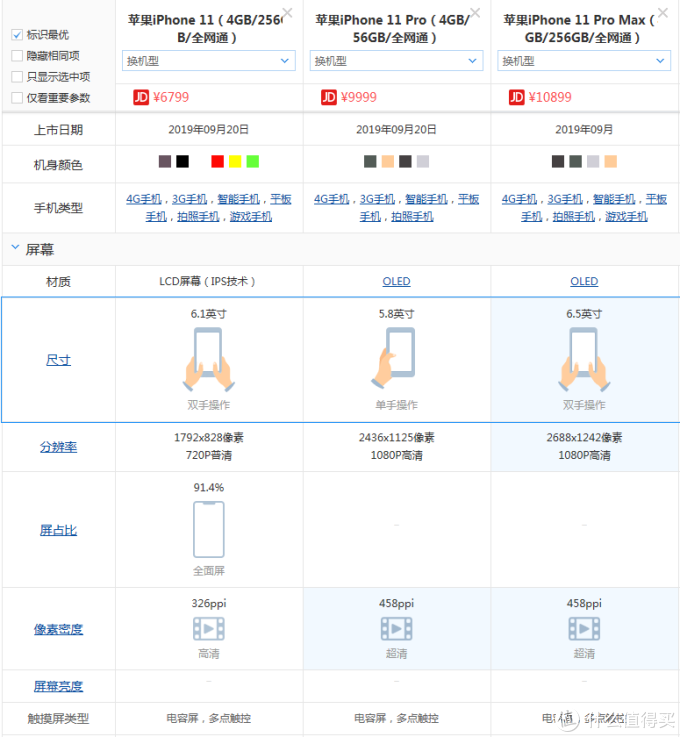
Task: Open 换机型 dropdown for iPhone 11 Pro Max
Action: 584,61
